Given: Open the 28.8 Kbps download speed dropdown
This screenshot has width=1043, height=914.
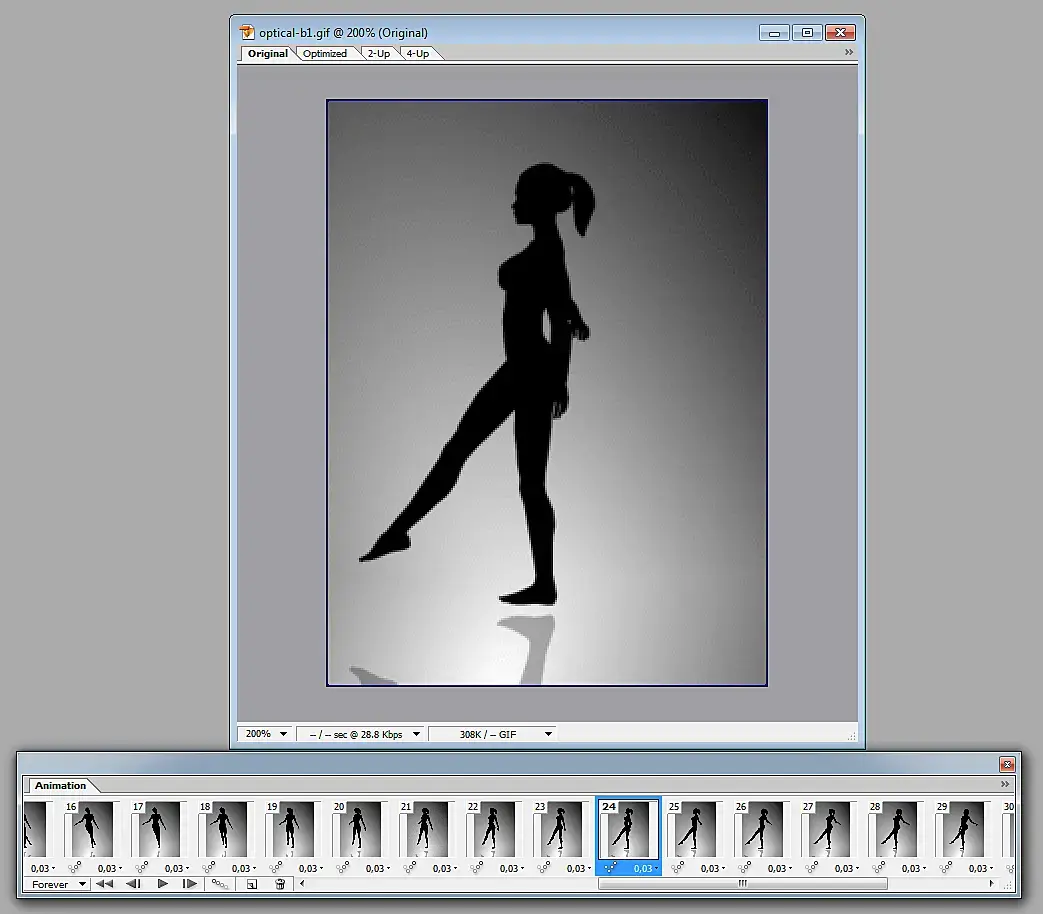Looking at the screenshot, I should point(360,734).
